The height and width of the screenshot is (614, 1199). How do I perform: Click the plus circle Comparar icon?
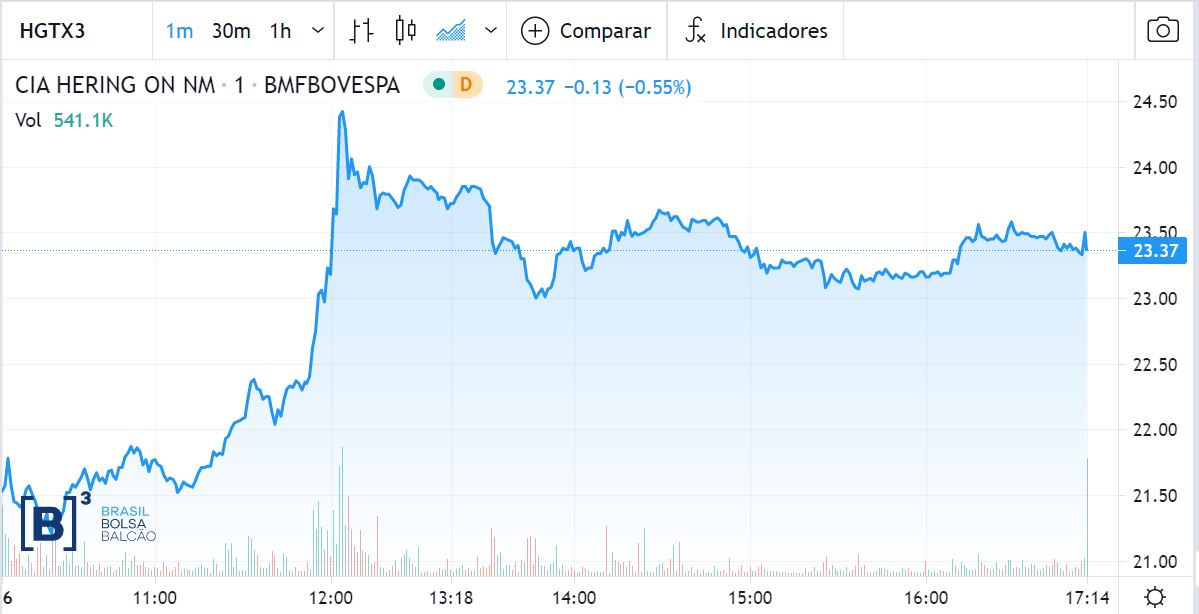536,31
